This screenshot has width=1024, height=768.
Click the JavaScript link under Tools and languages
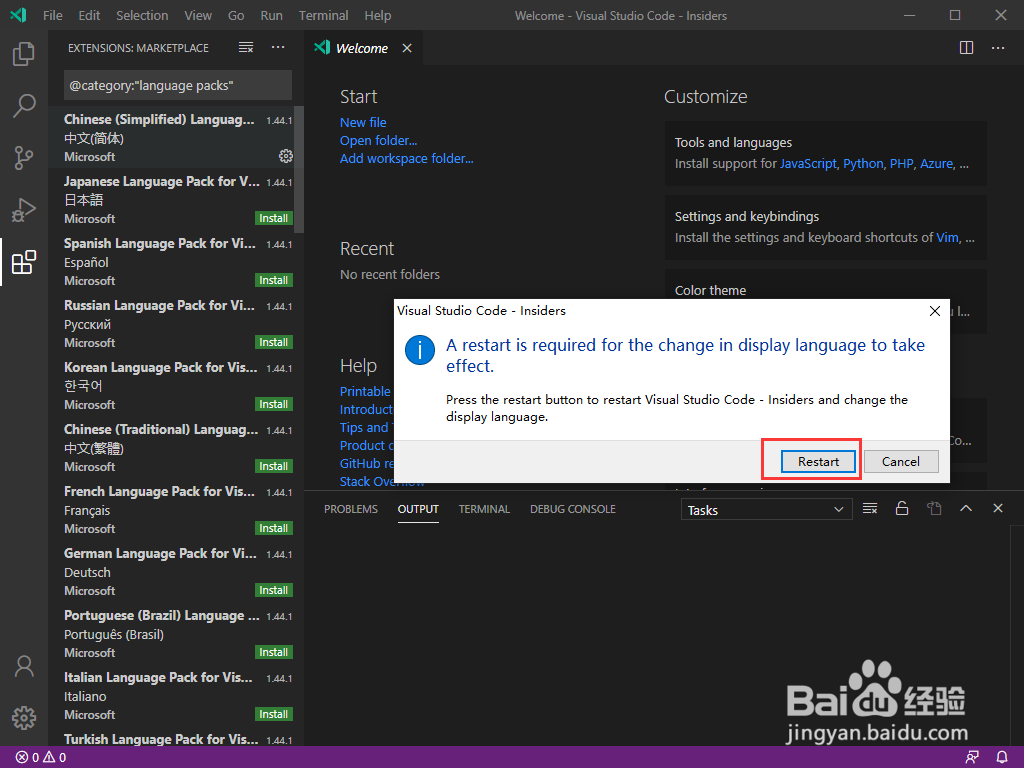click(x=808, y=164)
